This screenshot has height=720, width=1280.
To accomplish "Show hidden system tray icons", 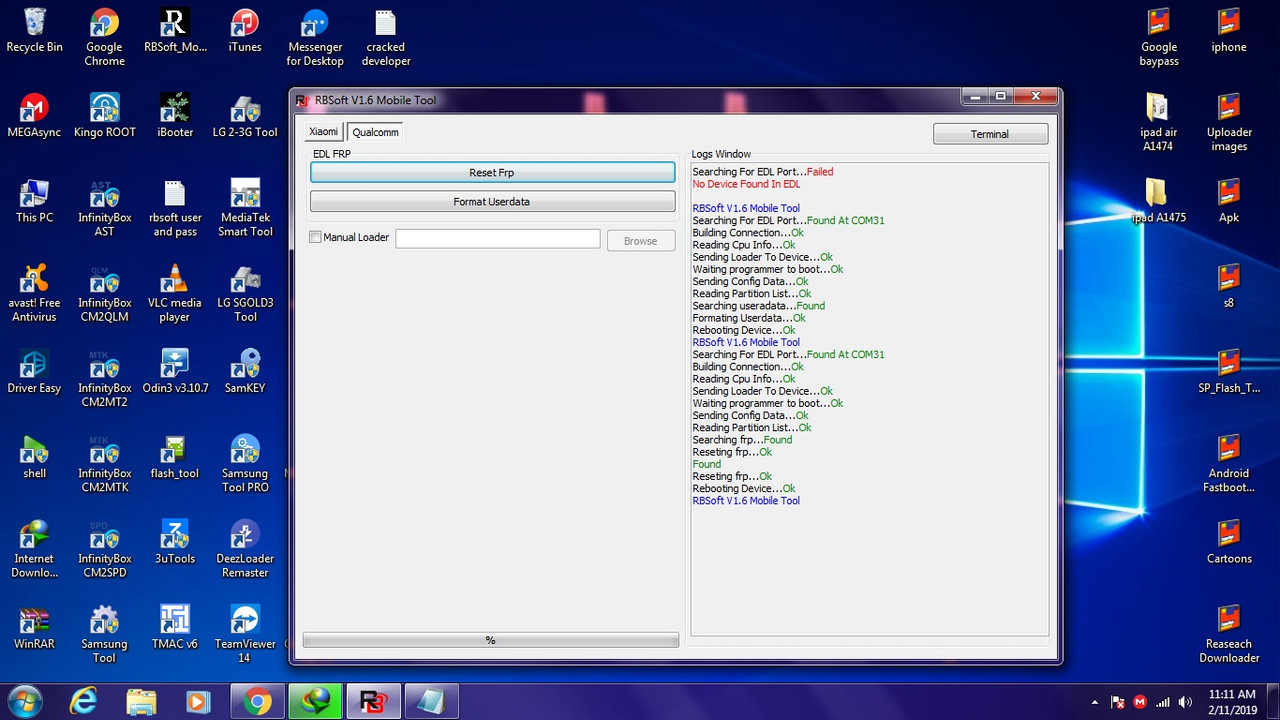I will 1095,702.
